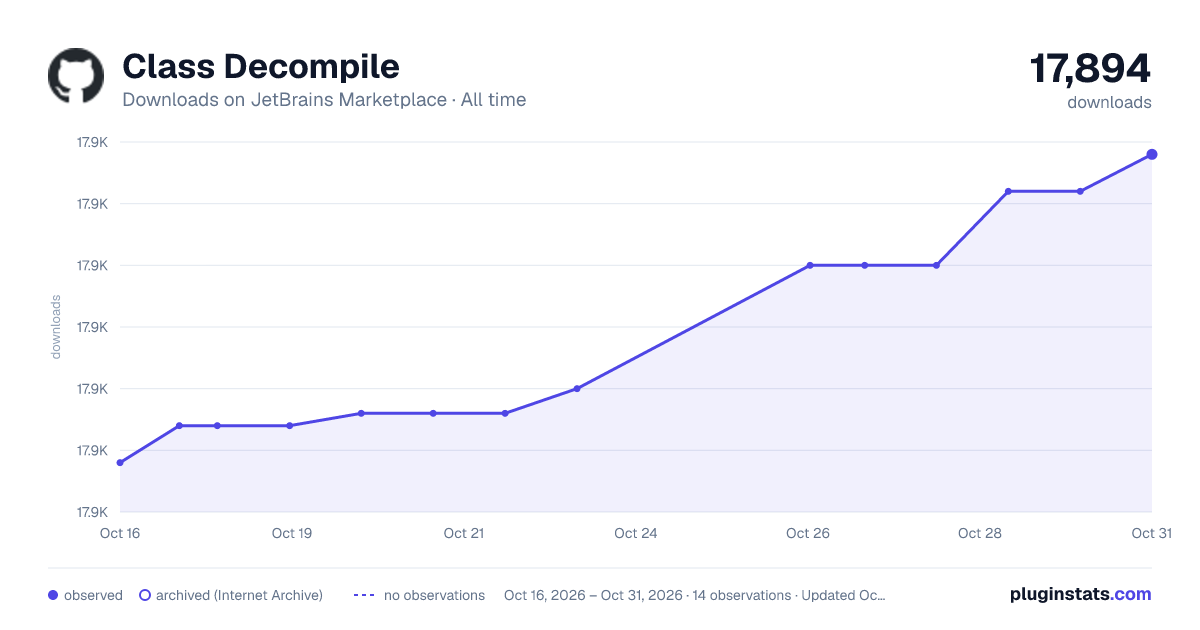Select the data point above the Oct 26 label
The image size is (1200, 630).
(810, 265)
